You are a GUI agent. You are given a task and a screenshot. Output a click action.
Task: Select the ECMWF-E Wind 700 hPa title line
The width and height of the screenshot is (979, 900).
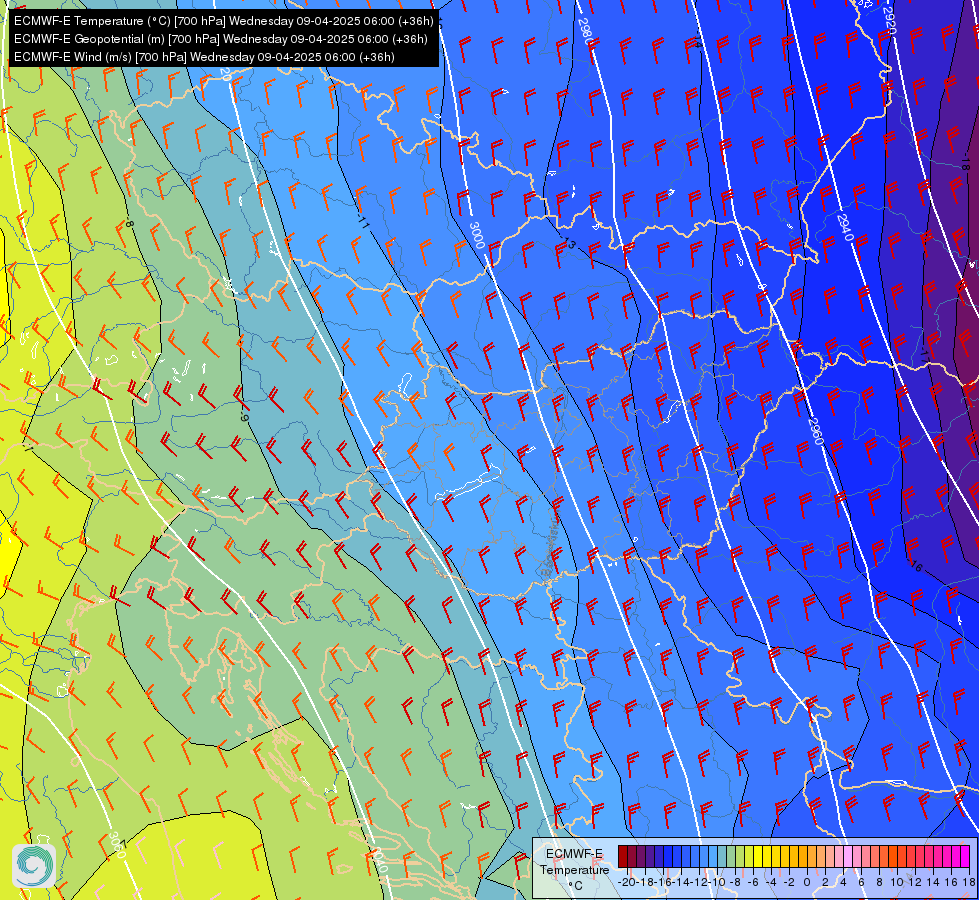click(x=204, y=57)
